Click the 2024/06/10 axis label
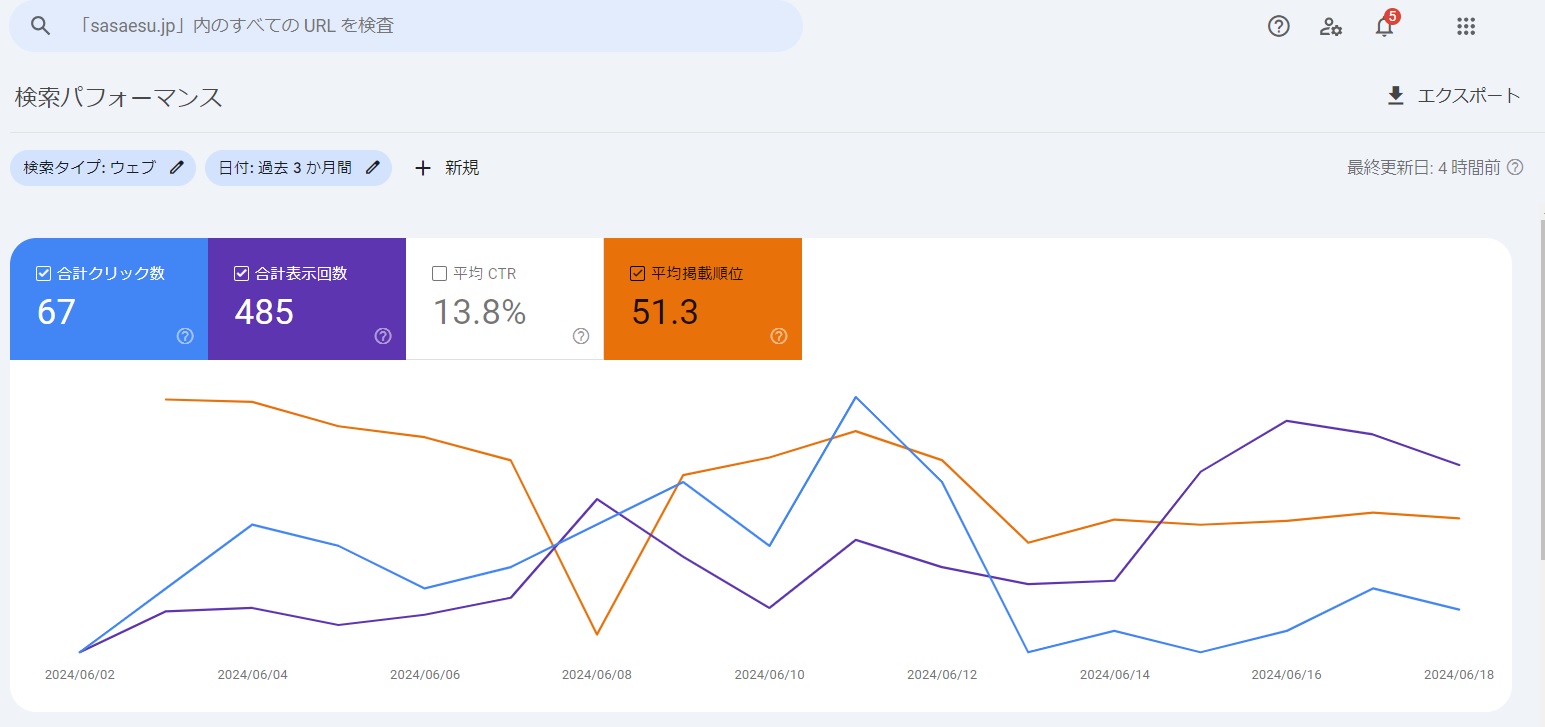This screenshot has height=727, width=1545. [x=770, y=675]
